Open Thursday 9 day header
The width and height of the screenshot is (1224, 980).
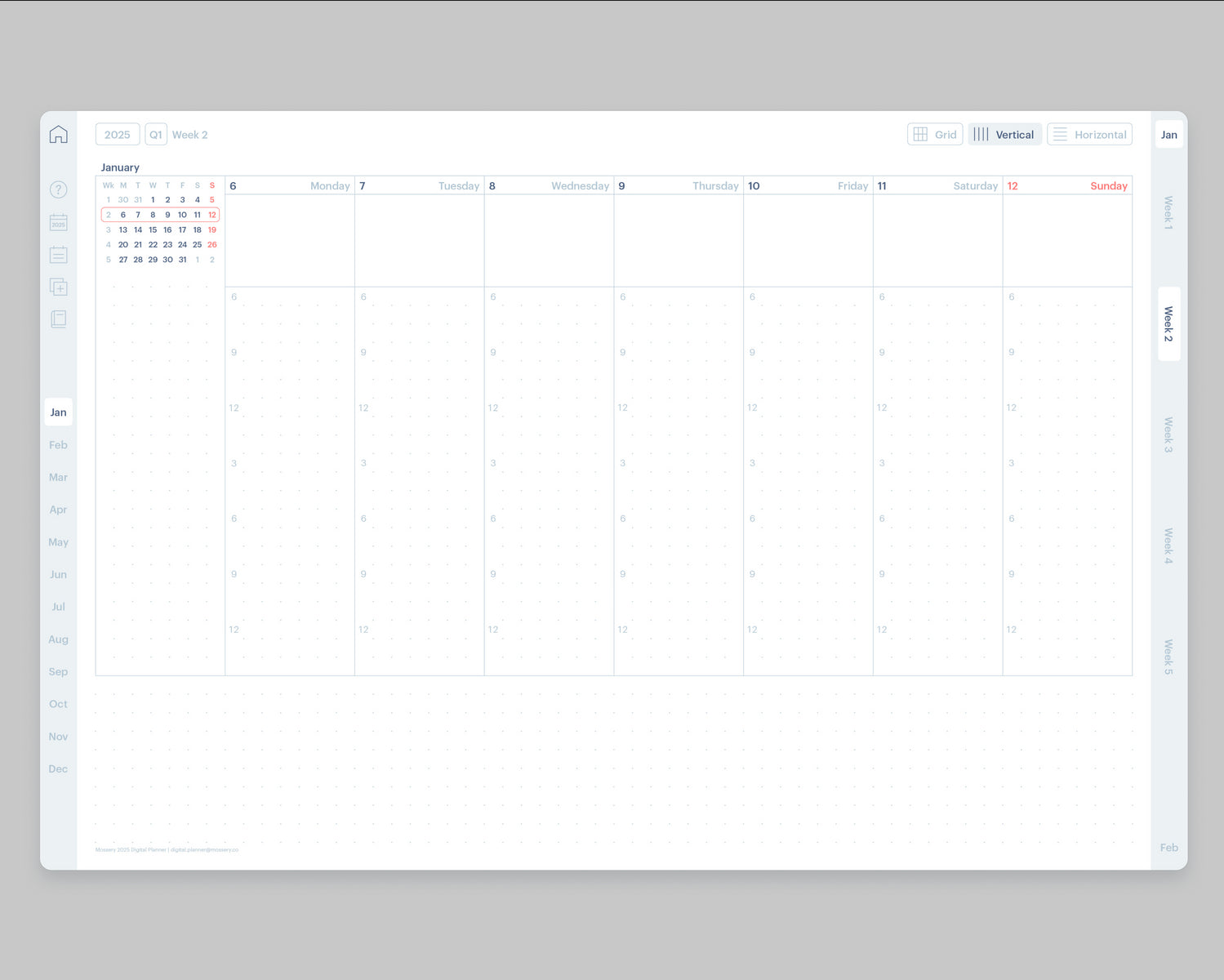pyautogui.click(x=678, y=186)
